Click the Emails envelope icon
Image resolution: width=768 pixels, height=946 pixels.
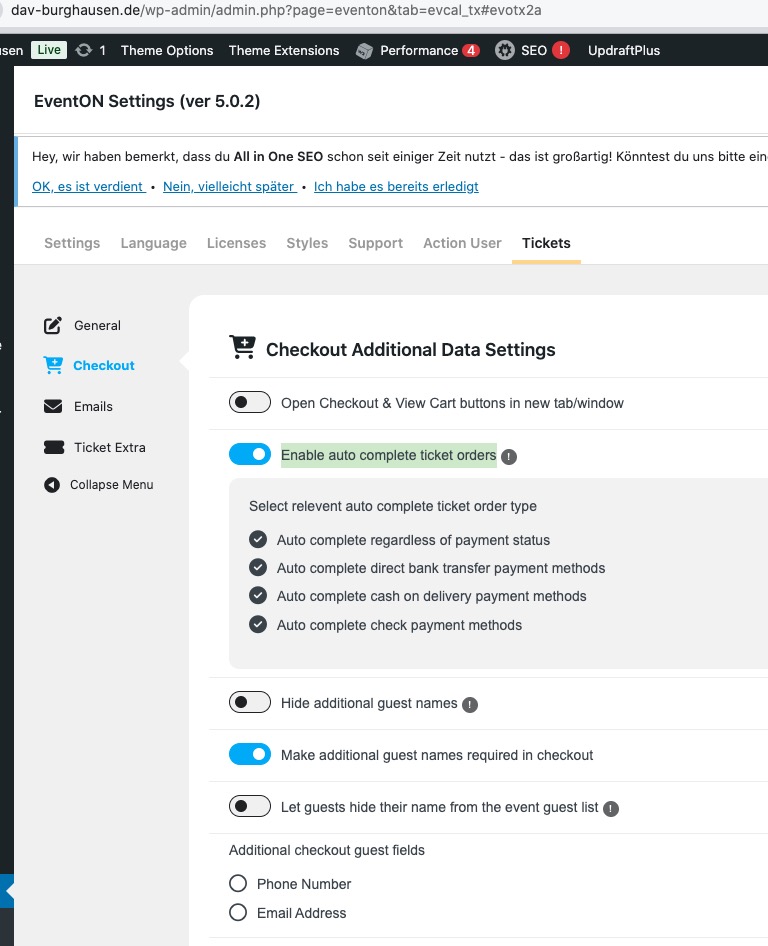(53, 407)
